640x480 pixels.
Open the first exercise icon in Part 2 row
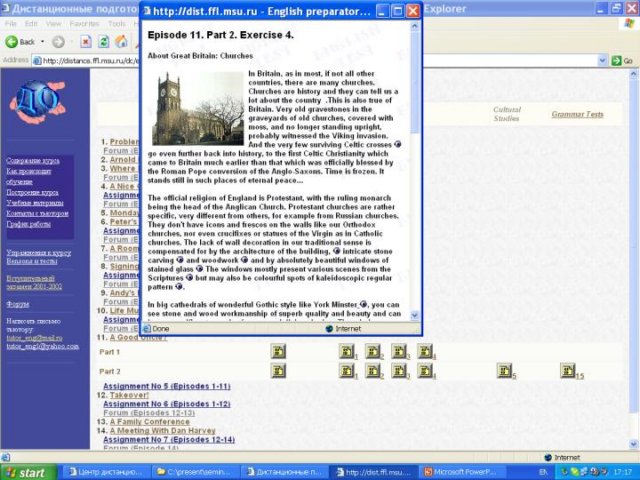coord(278,371)
